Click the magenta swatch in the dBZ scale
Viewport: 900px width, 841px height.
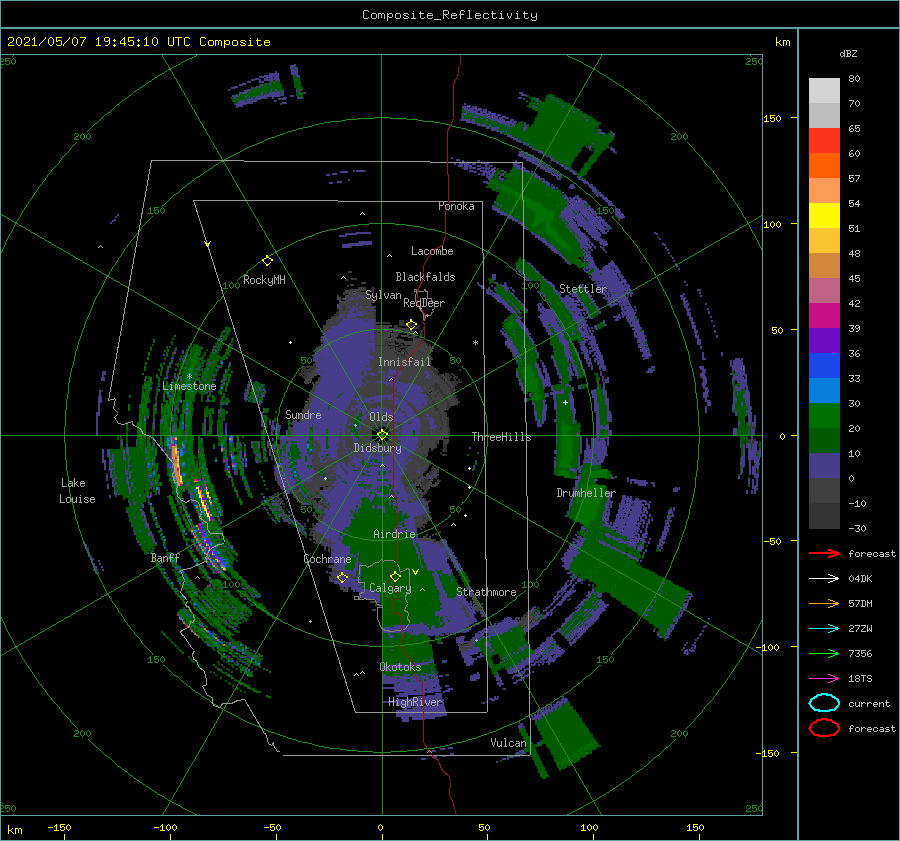pos(824,315)
